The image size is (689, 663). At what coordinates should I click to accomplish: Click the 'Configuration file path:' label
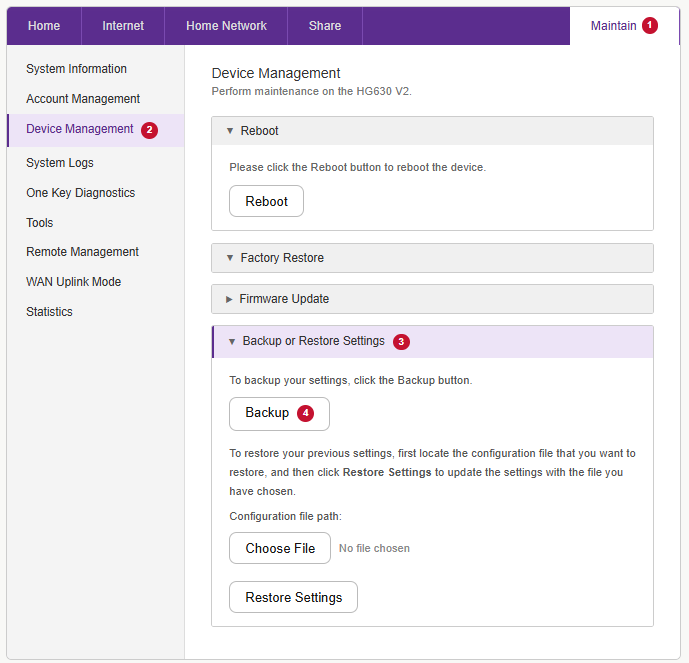pos(286,516)
